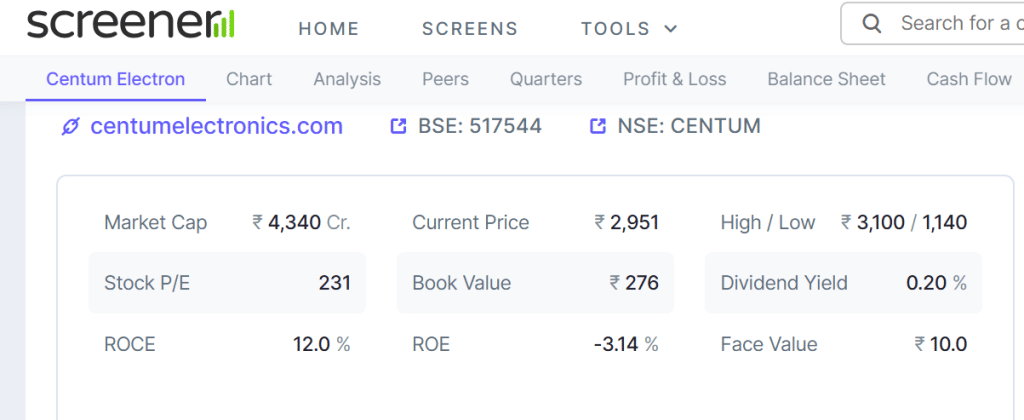Open the centumelectronics.com link
This screenshot has width=1024, height=420.
216,126
